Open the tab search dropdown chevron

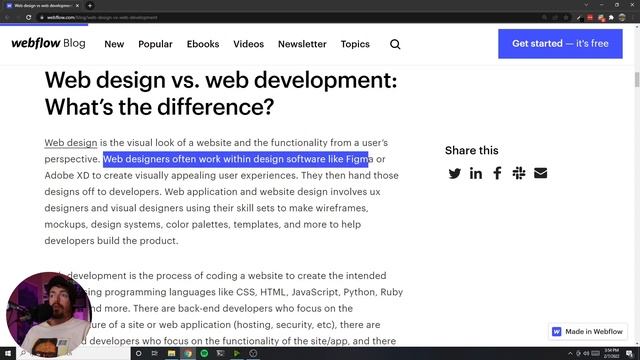[x=586, y=5]
